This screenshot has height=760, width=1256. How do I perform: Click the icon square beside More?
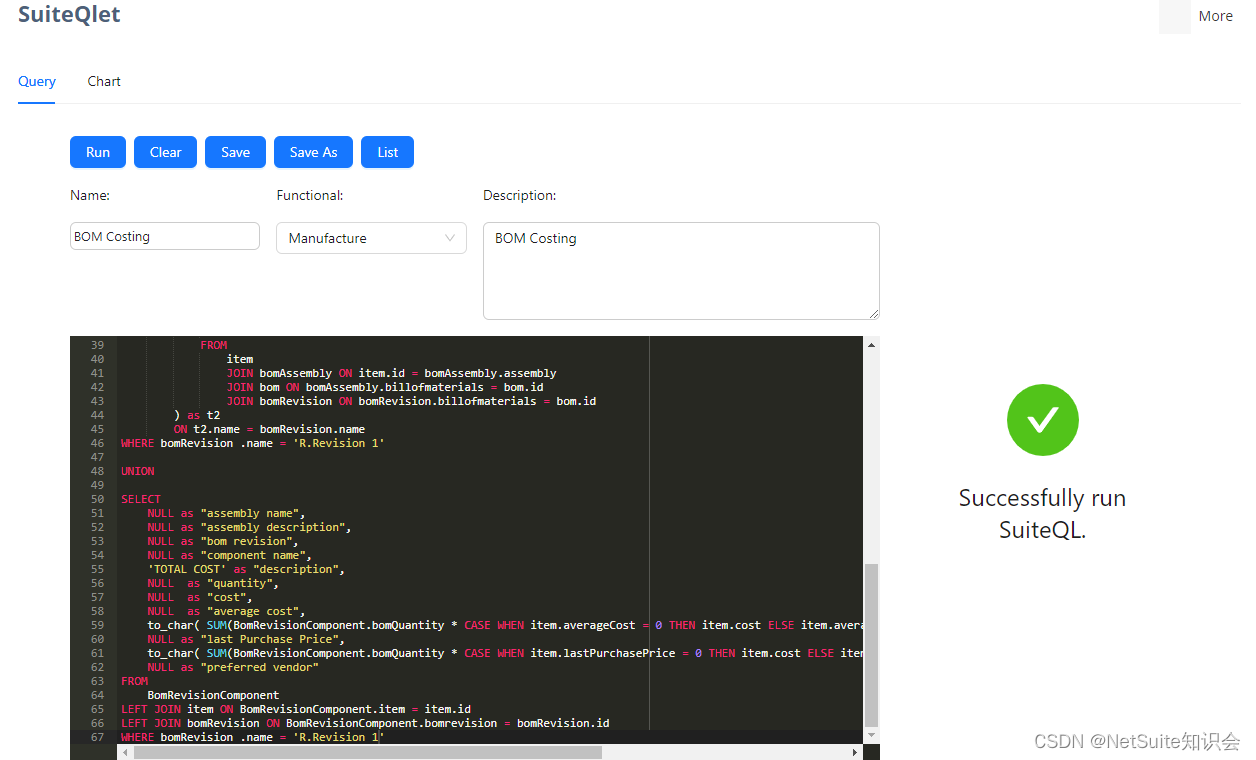1174,16
